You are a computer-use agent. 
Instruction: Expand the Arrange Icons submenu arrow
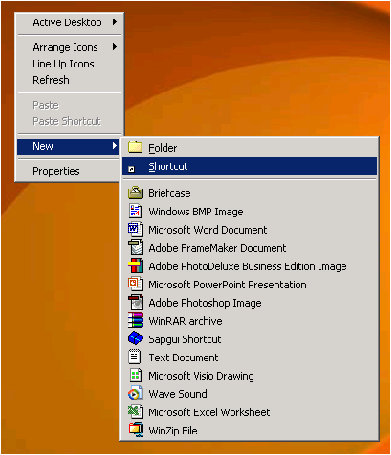(115, 47)
